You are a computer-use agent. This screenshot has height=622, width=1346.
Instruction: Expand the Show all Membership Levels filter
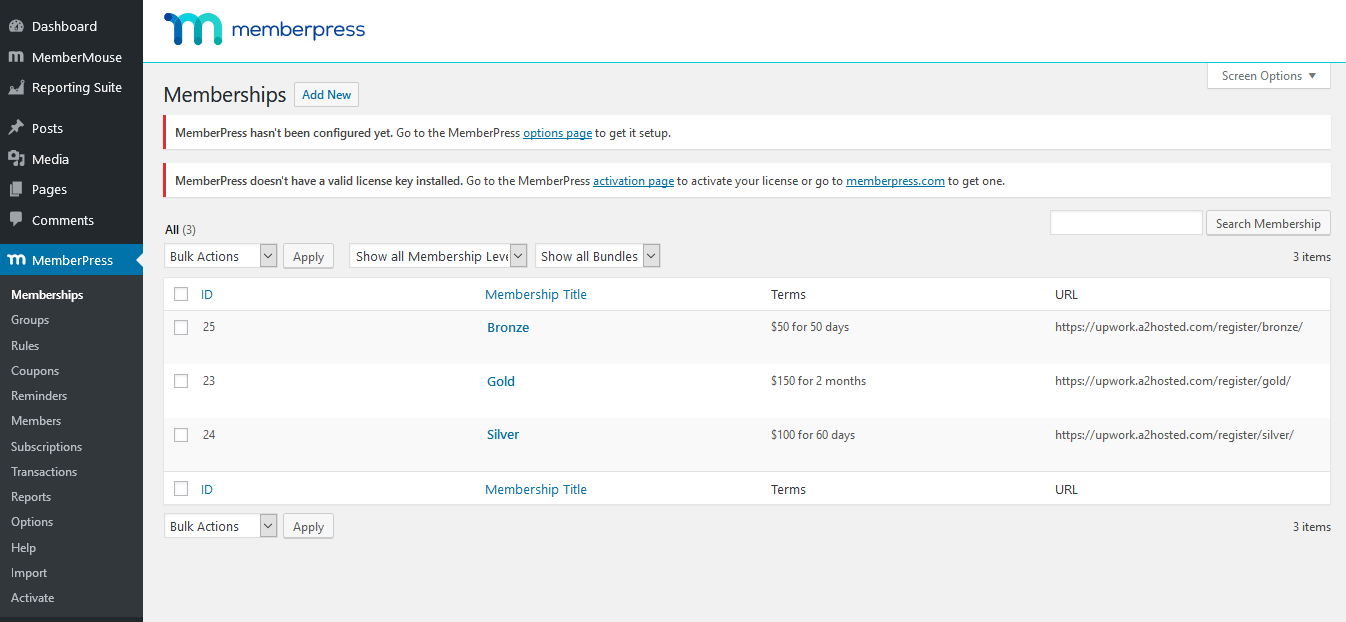[438, 256]
